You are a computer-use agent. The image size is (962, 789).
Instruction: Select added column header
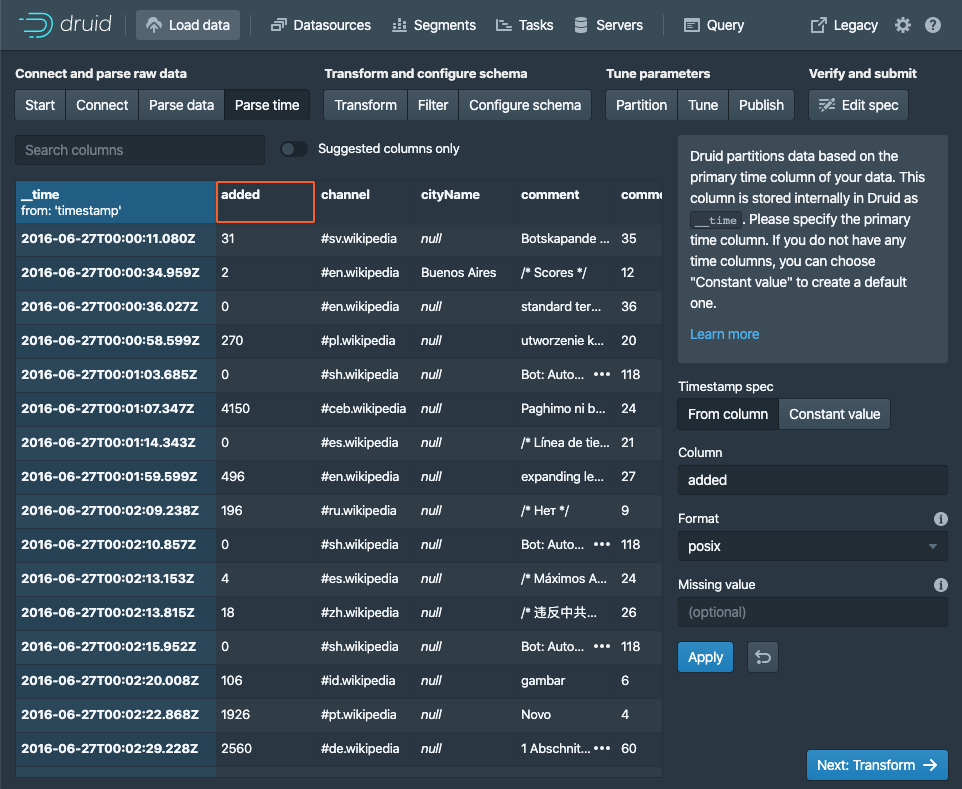(265, 202)
